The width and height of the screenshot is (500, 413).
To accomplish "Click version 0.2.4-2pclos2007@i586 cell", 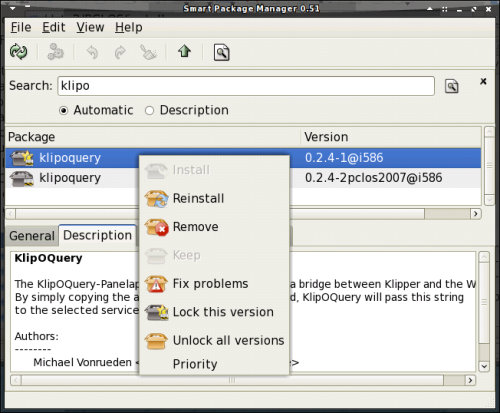I will 373,178.
